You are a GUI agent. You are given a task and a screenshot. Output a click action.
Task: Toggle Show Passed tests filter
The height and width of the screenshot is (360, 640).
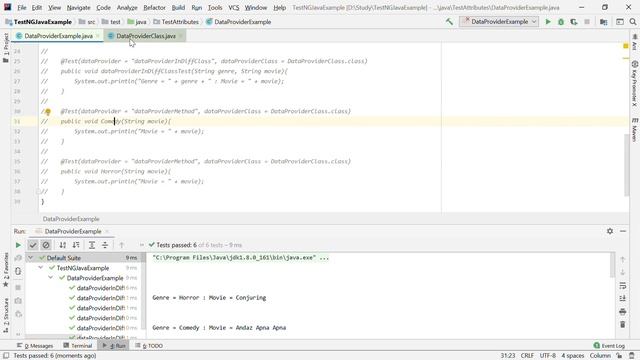(33, 245)
